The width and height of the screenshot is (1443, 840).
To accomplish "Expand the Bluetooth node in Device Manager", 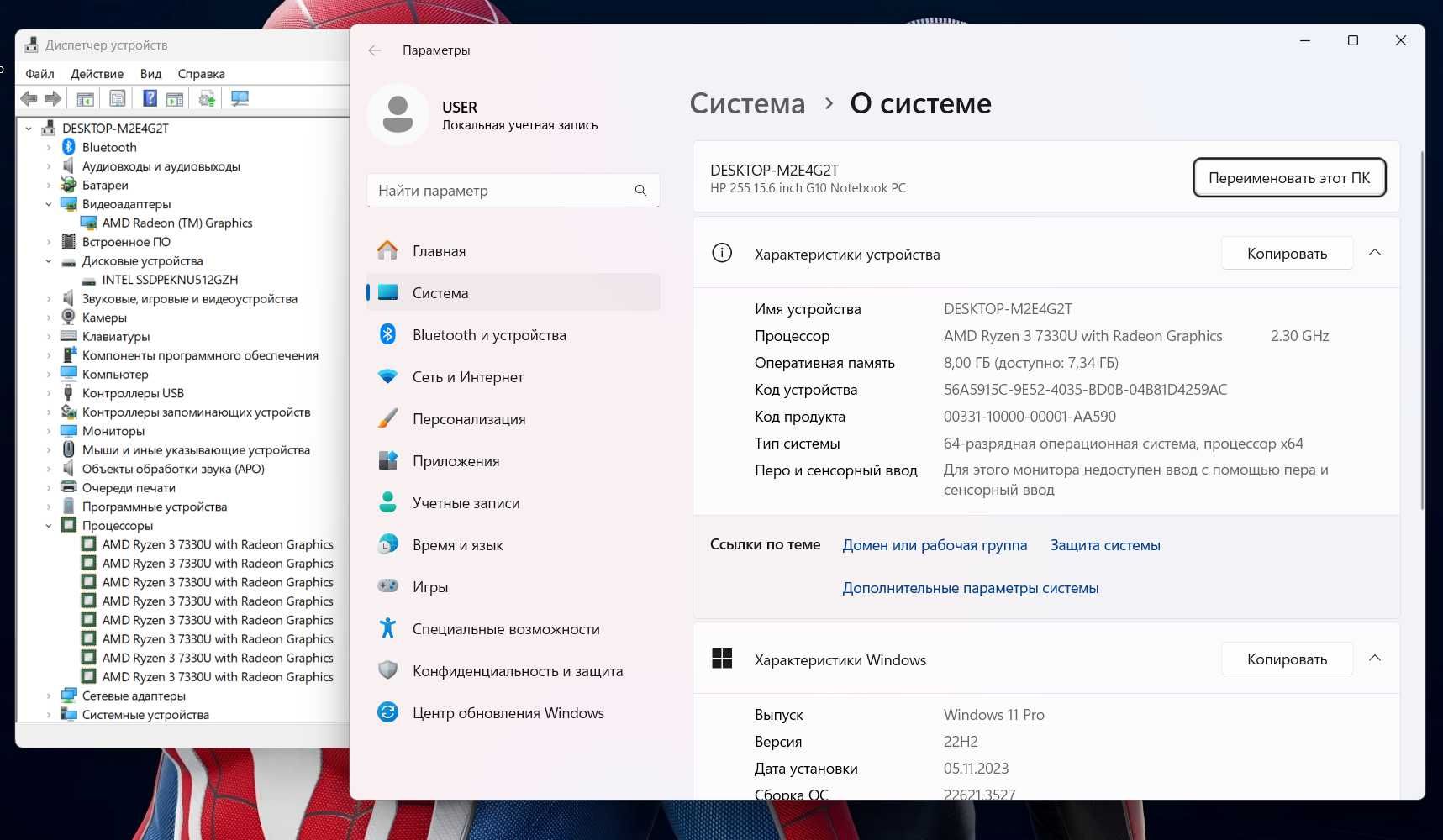I will (x=49, y=147).
